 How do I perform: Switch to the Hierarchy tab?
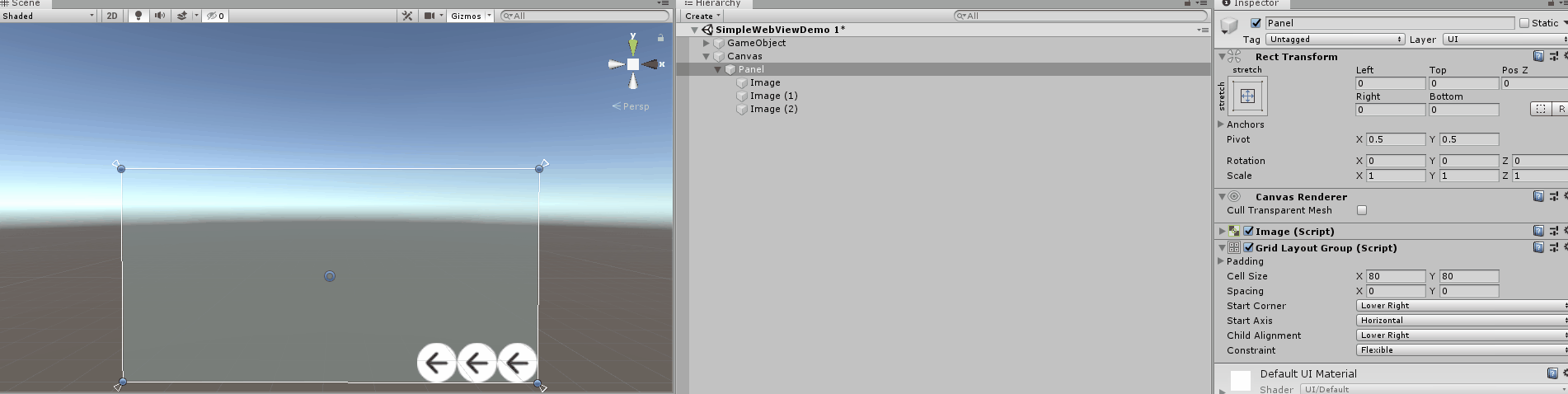[x=713, y=3]
